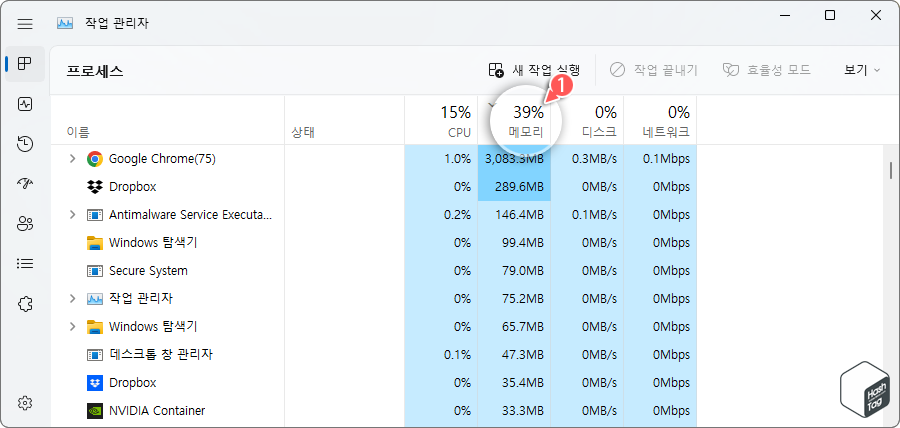Click the 1.0% CPU cell
The width and height of the screenshot is (900, 428).
(x=441, y=159)
